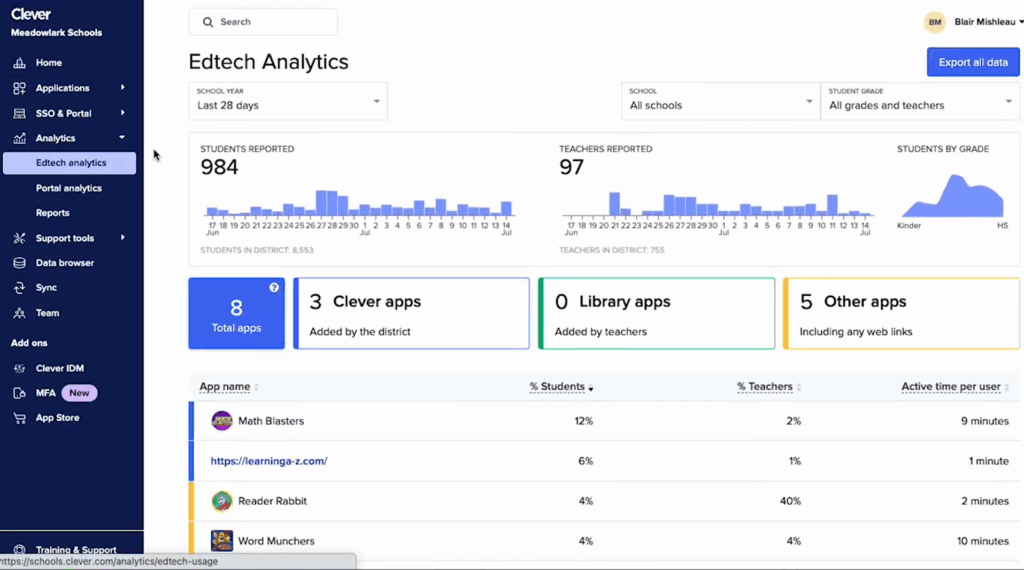Open the School Year dropdown

click(x=288, y=101)
